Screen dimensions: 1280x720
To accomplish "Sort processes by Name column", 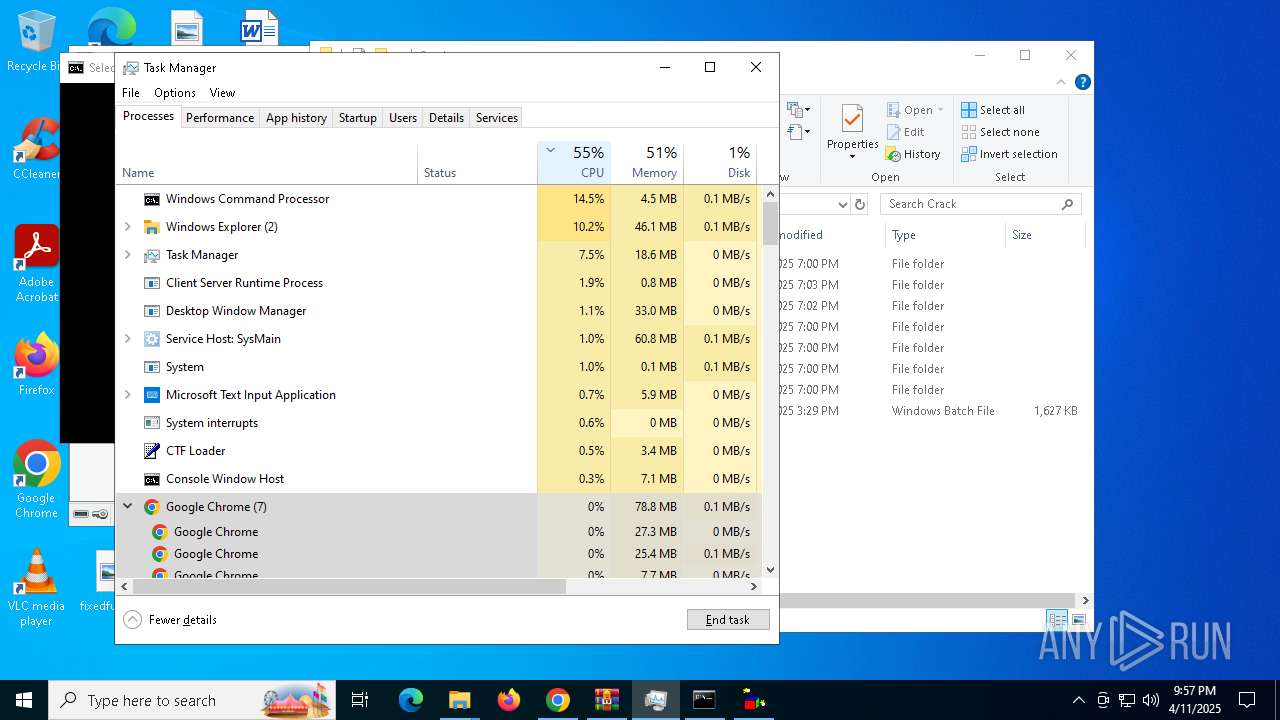I will [x=266, y=163].
